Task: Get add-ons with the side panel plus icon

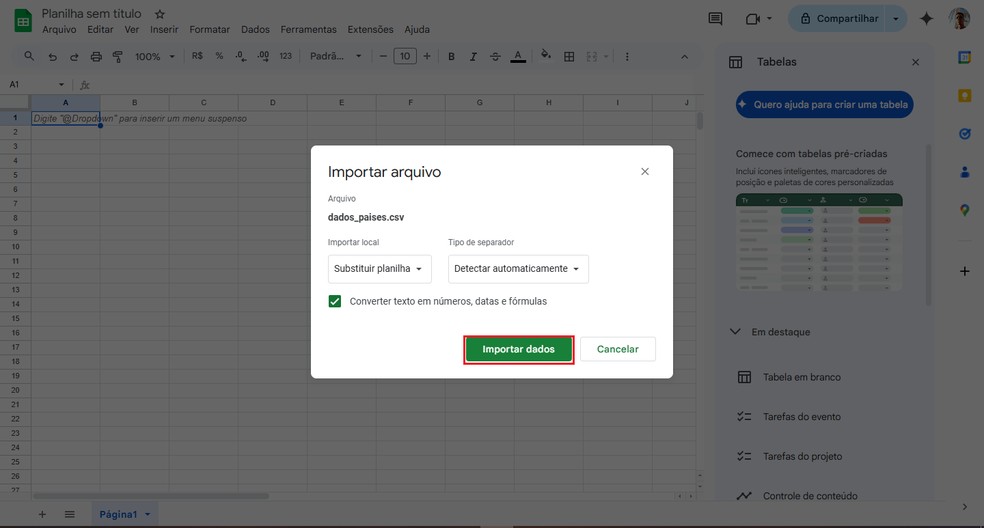Action: coord(965,271)
